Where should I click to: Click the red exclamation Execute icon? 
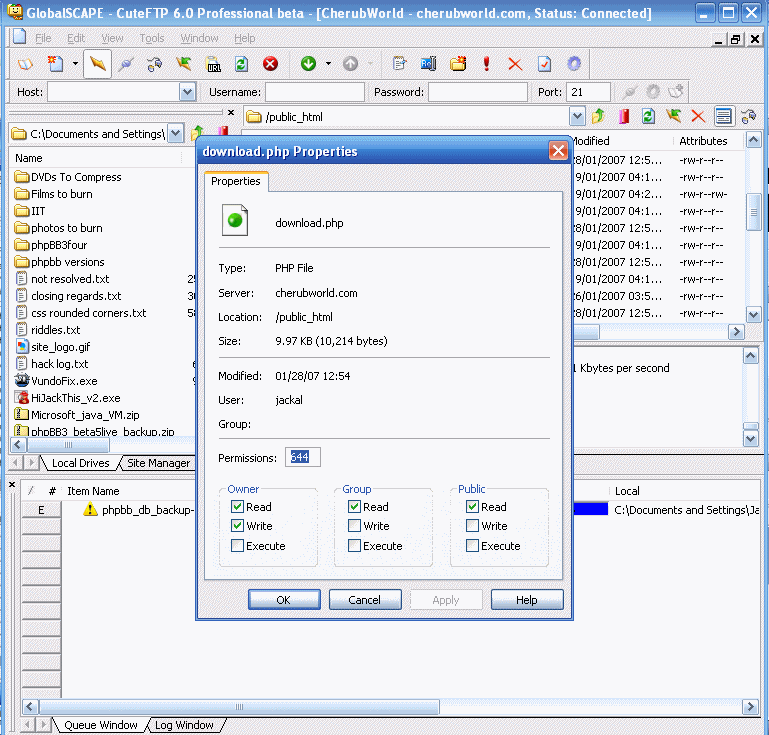(487, 64)
